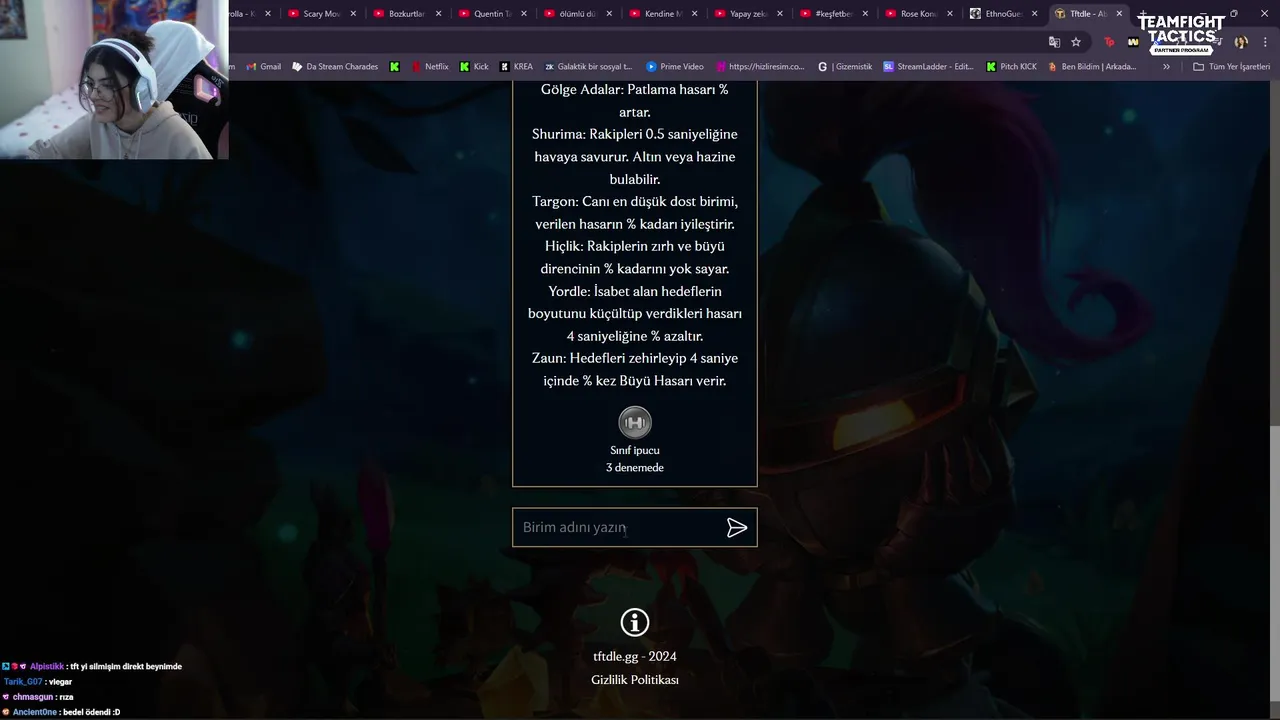The width and height of the screenshot is (1280, 720).
Task: Close the Scary Movie tab
Action: (x=353, y=14)
